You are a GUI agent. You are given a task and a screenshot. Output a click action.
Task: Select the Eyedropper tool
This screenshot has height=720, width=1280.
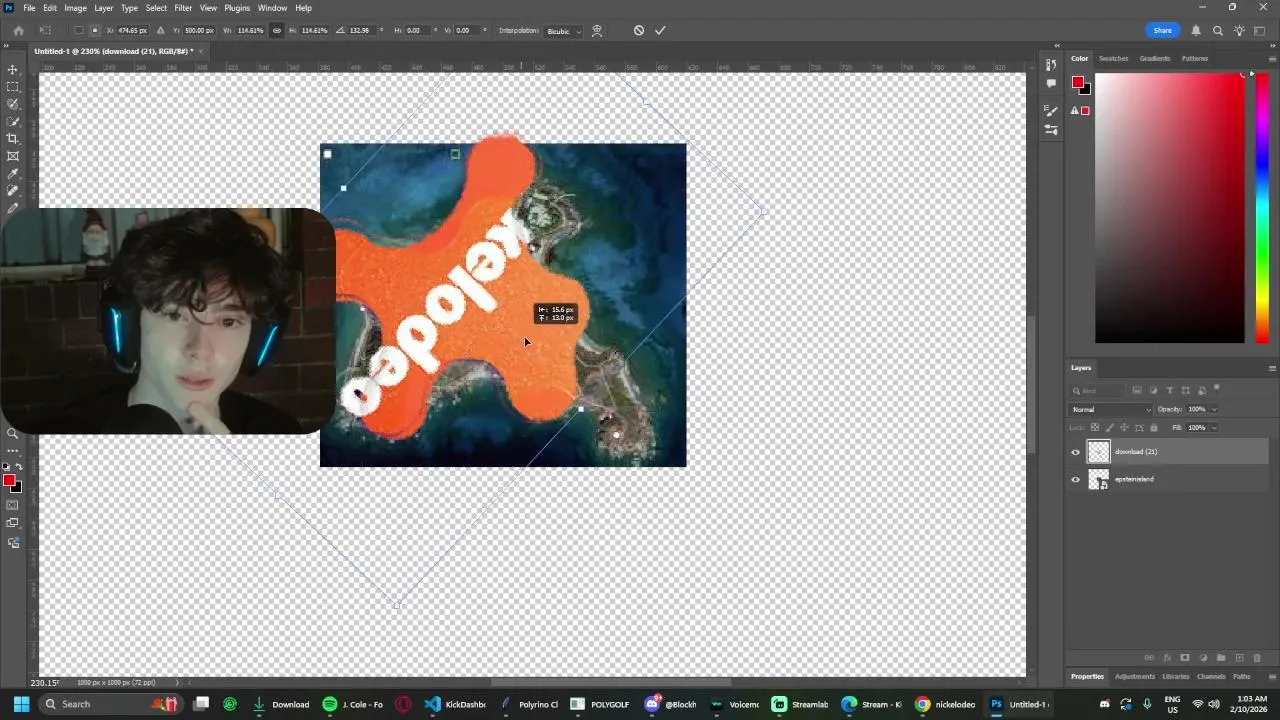tap(13, 174)
